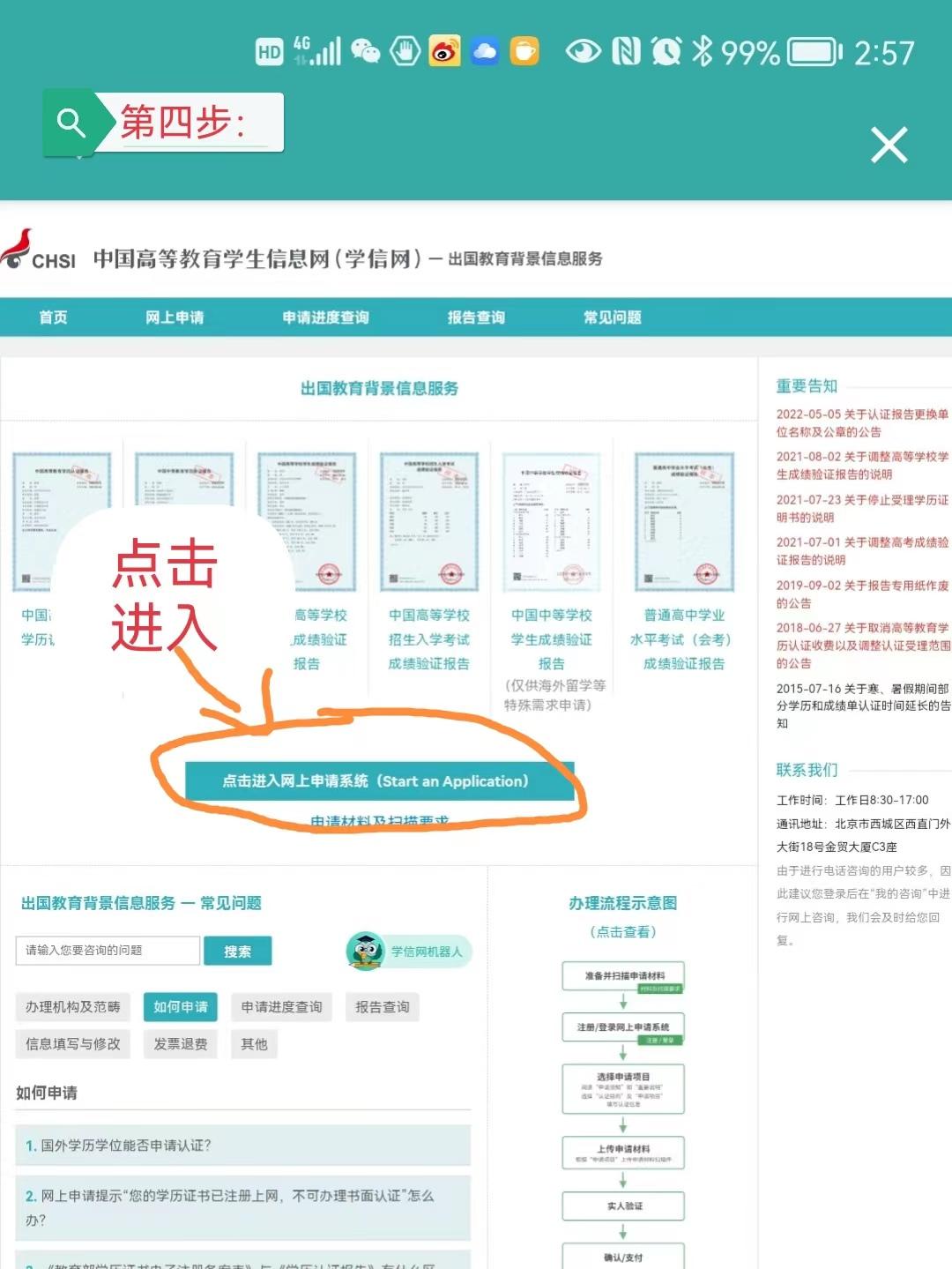The image size is (952, 1269).
Task: Click the green magnifier search icon
Action: pos(72,122)
